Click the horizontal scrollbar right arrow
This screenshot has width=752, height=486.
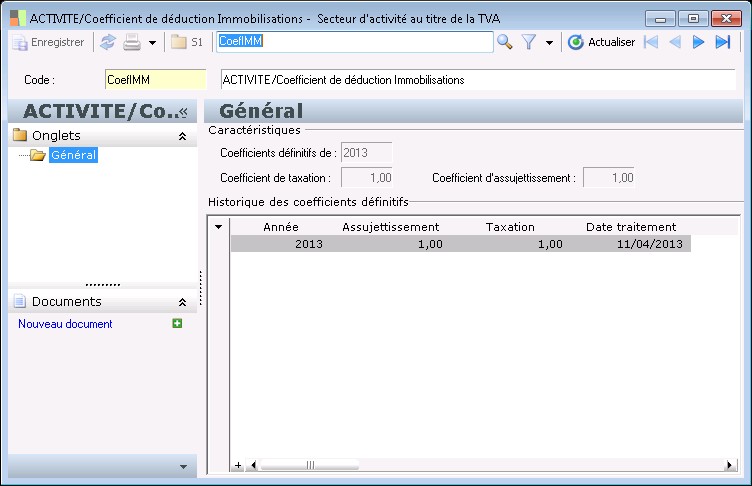coord(729,465)
